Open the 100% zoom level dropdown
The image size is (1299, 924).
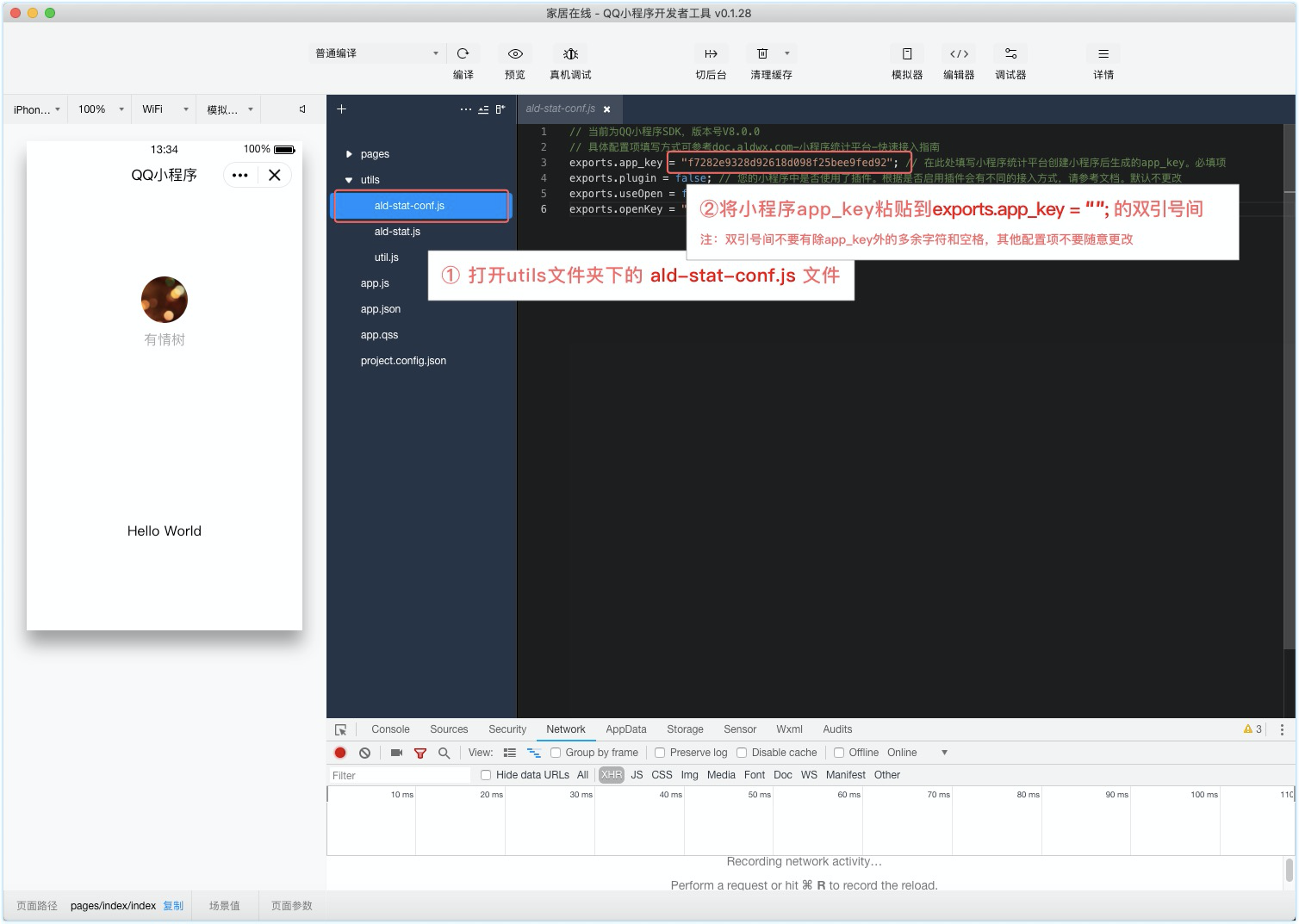[x=101, y=109]
